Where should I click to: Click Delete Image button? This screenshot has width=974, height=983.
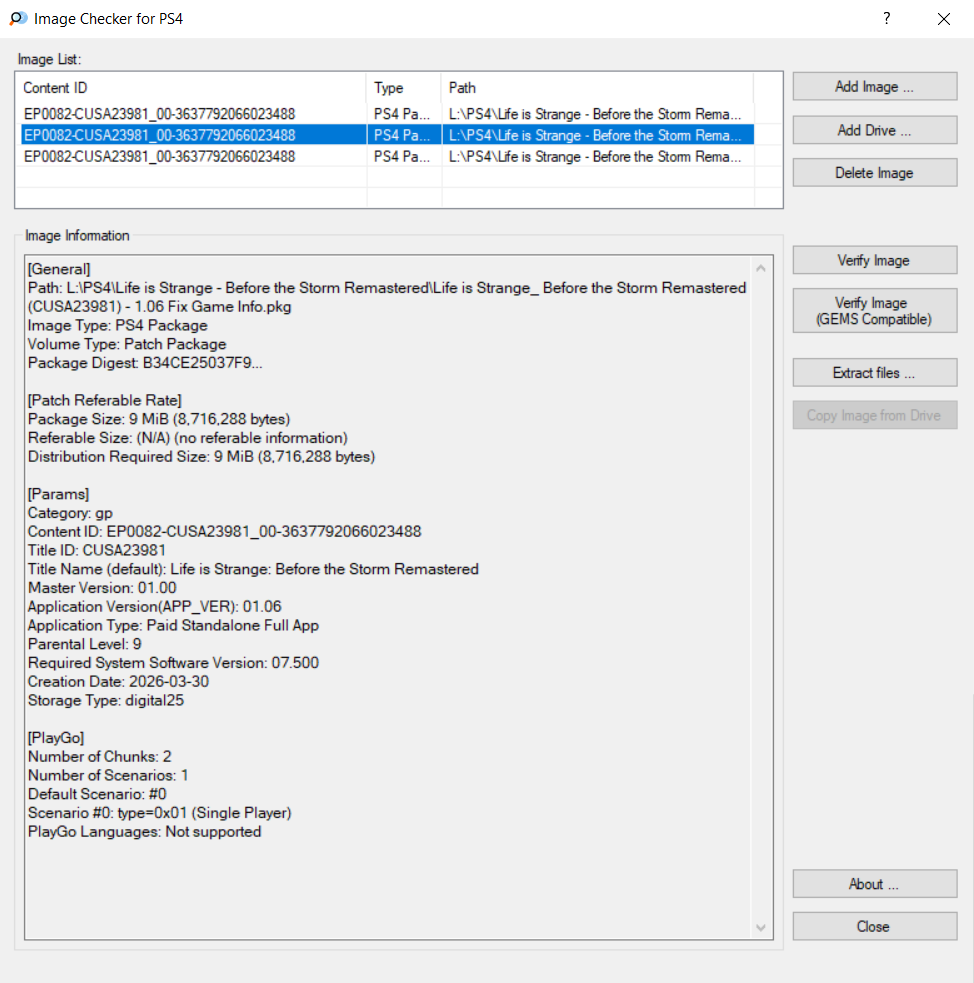coord(874,173)
